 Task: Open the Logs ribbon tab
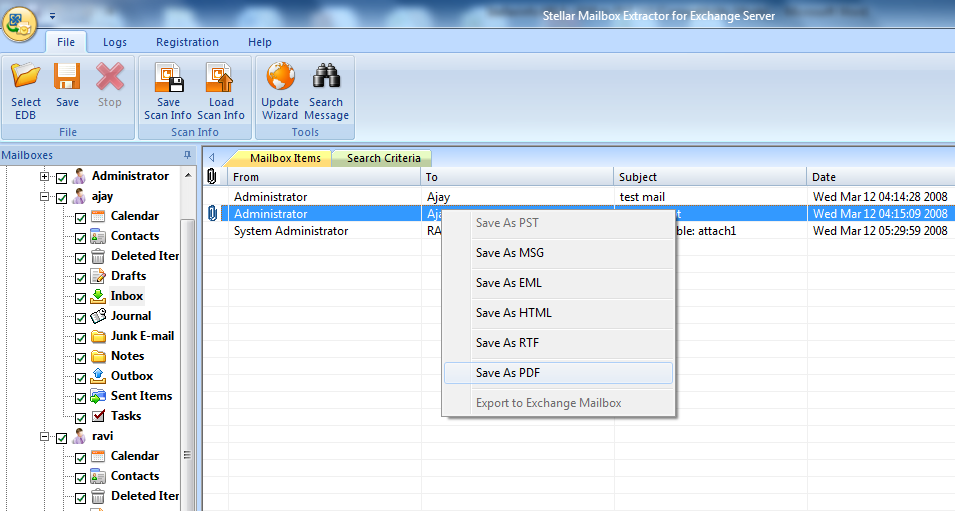point(115,42)
